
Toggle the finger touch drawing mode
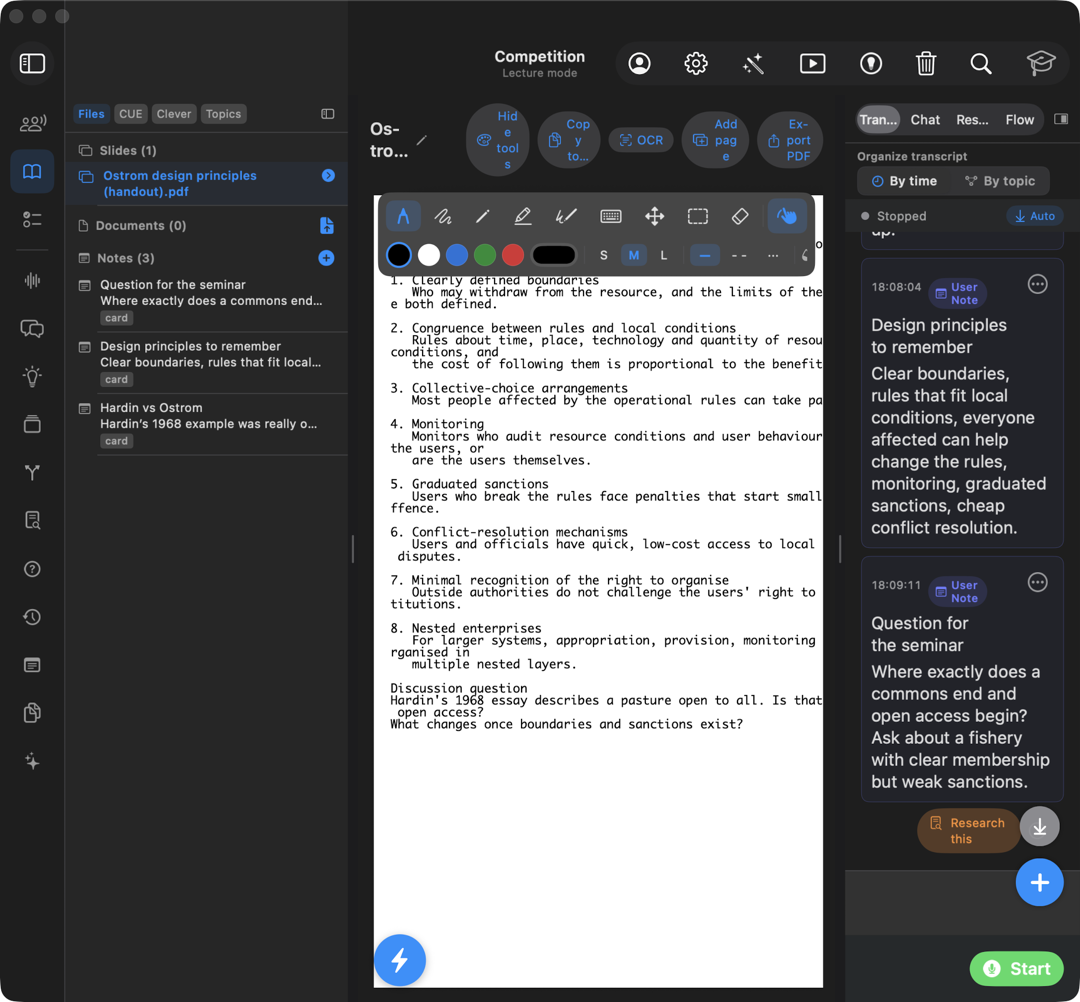787,216
